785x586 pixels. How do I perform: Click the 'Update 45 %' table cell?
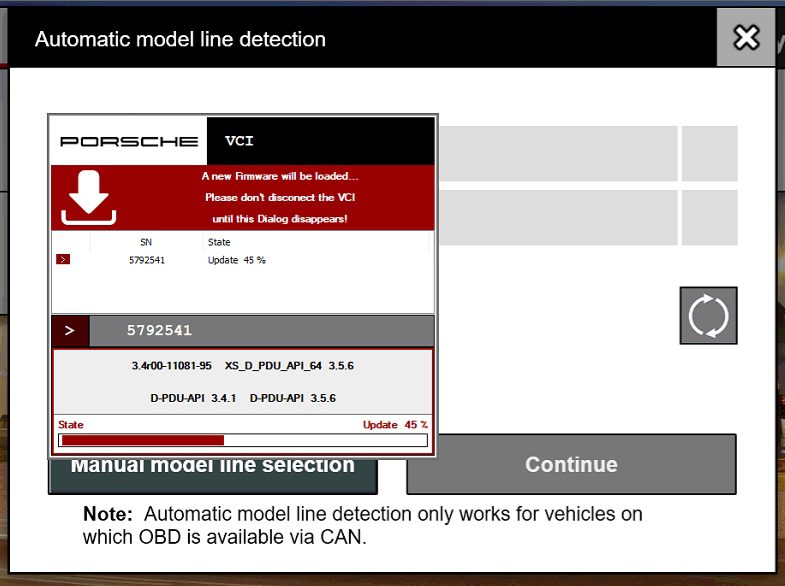pos(236,260)
